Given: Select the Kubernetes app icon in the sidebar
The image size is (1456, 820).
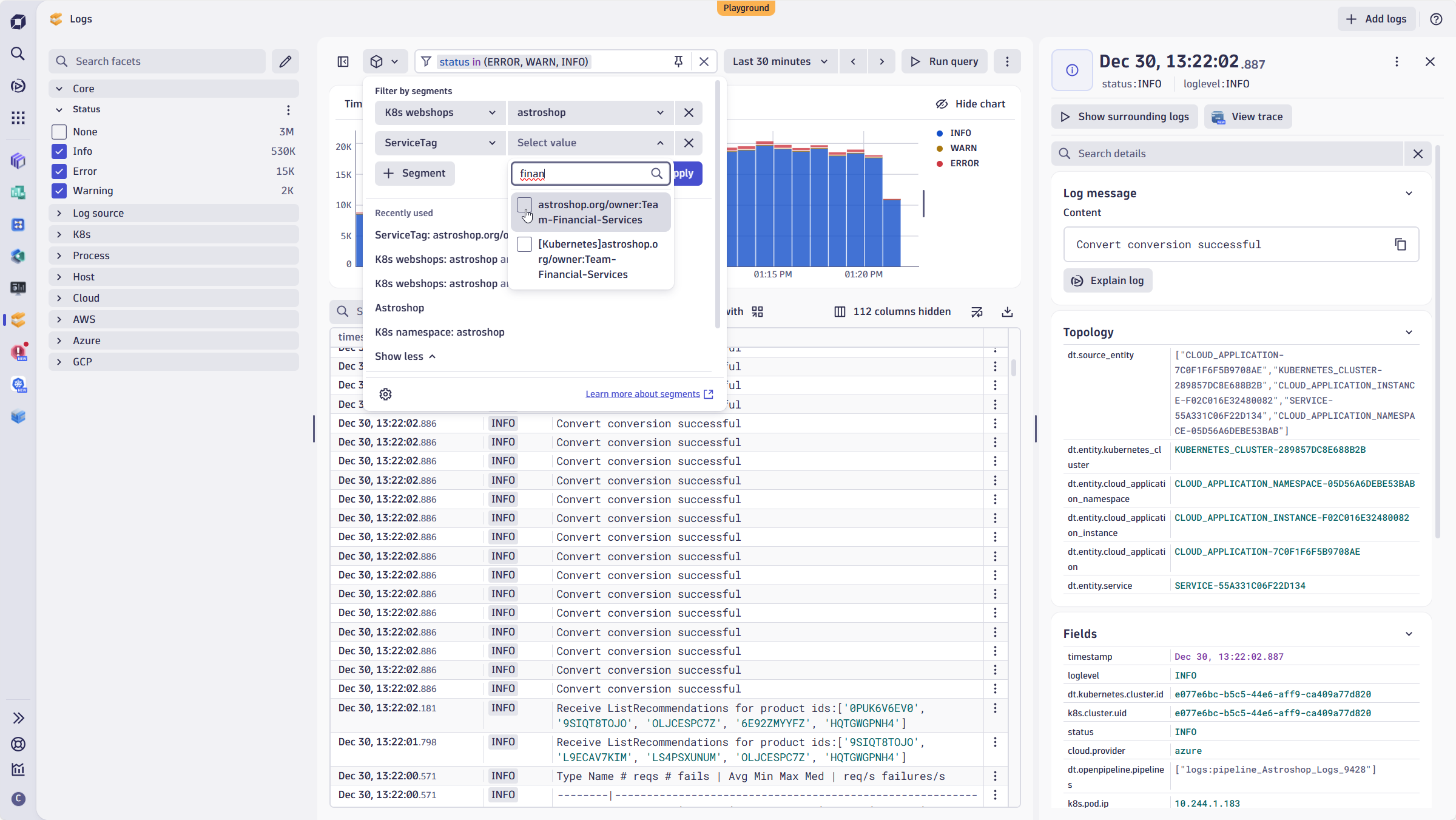Looking at the screenshot, I should point(18,384).
